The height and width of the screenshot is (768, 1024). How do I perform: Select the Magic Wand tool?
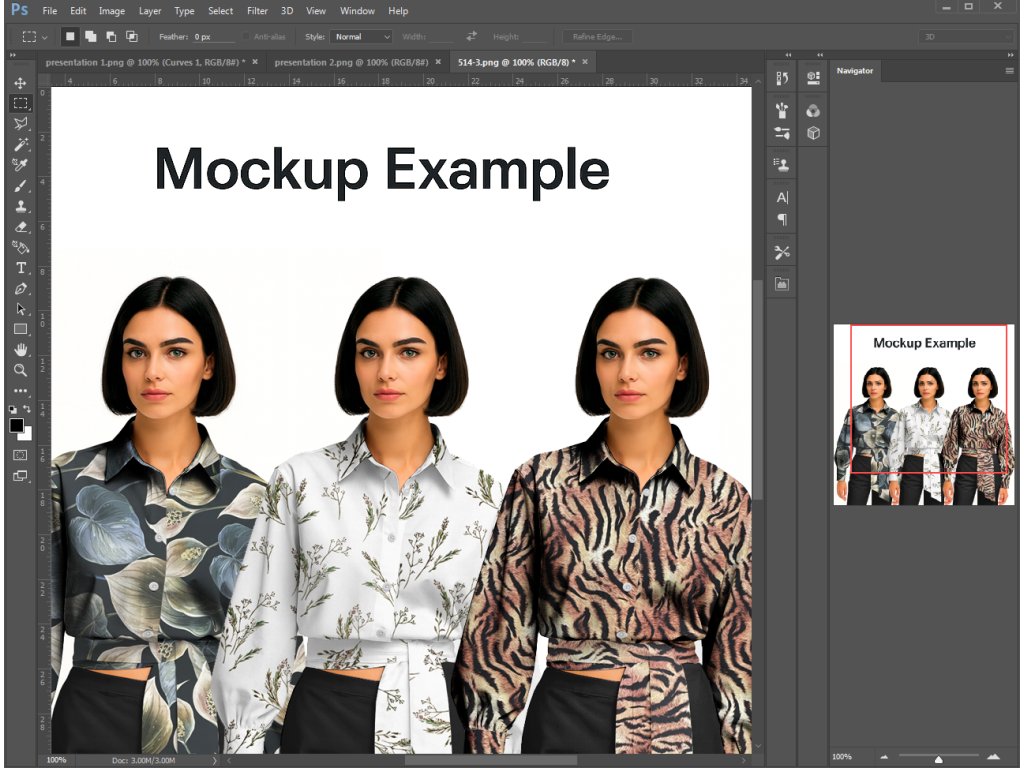(20, 145)
